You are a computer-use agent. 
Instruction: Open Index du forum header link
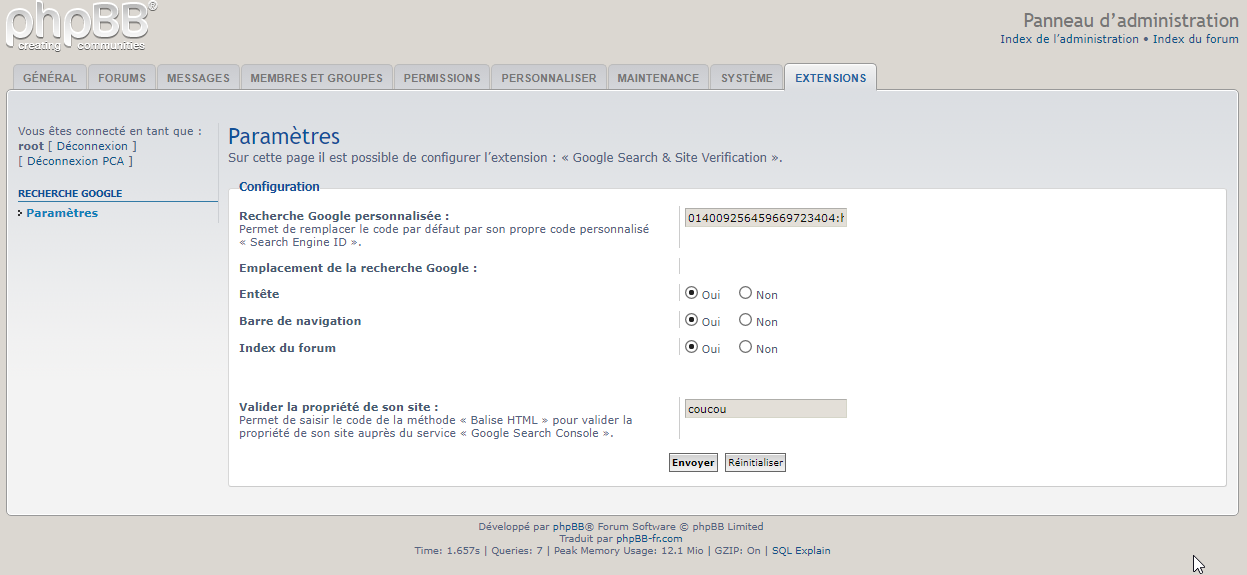1195,40
